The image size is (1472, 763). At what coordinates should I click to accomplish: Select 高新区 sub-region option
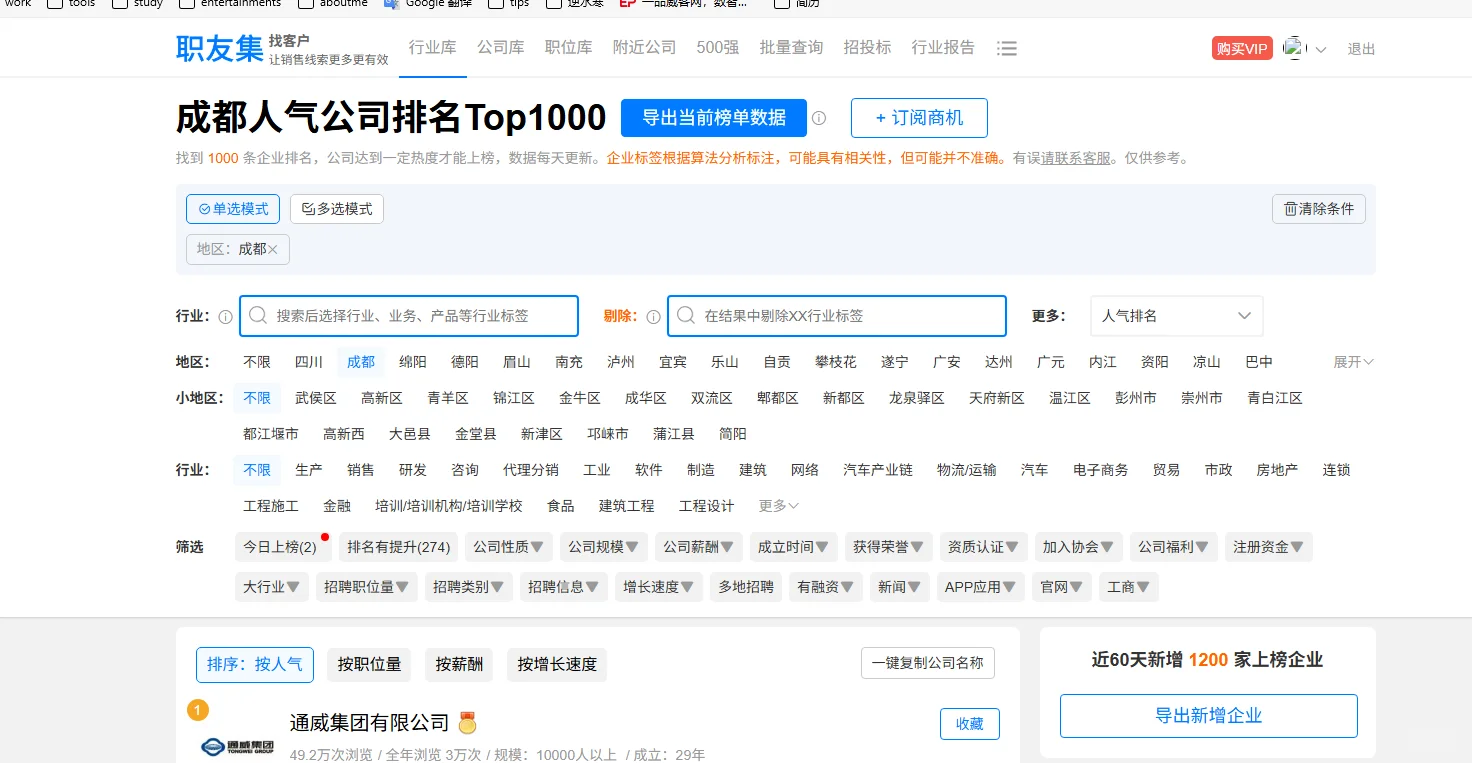tap(382, 398)
